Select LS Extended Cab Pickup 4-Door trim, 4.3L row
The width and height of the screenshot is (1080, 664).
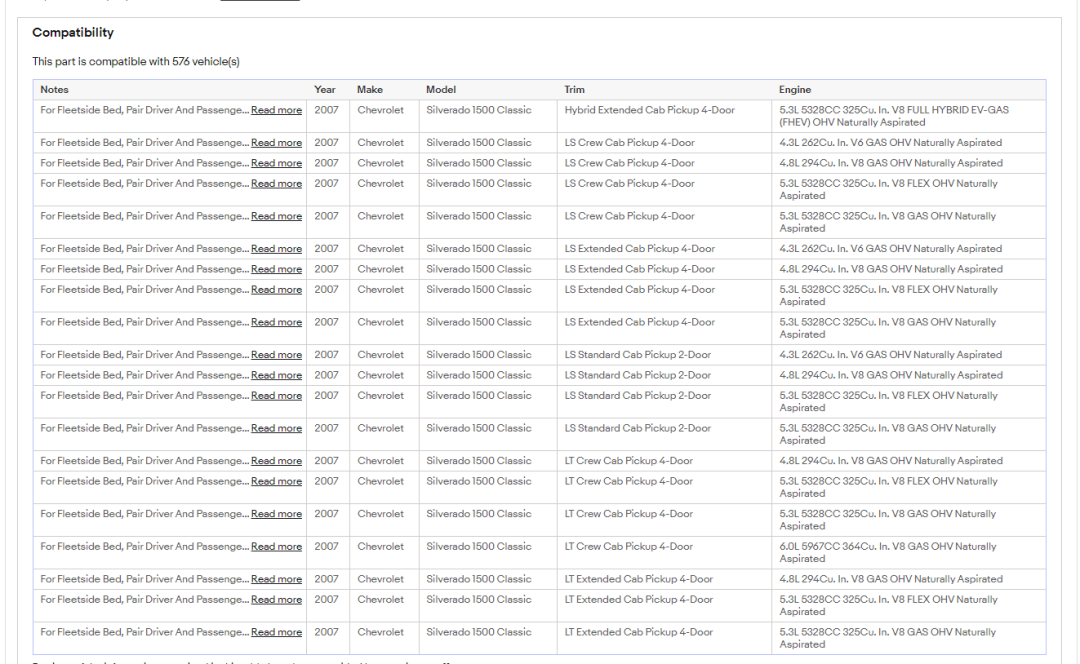point(640,249)
